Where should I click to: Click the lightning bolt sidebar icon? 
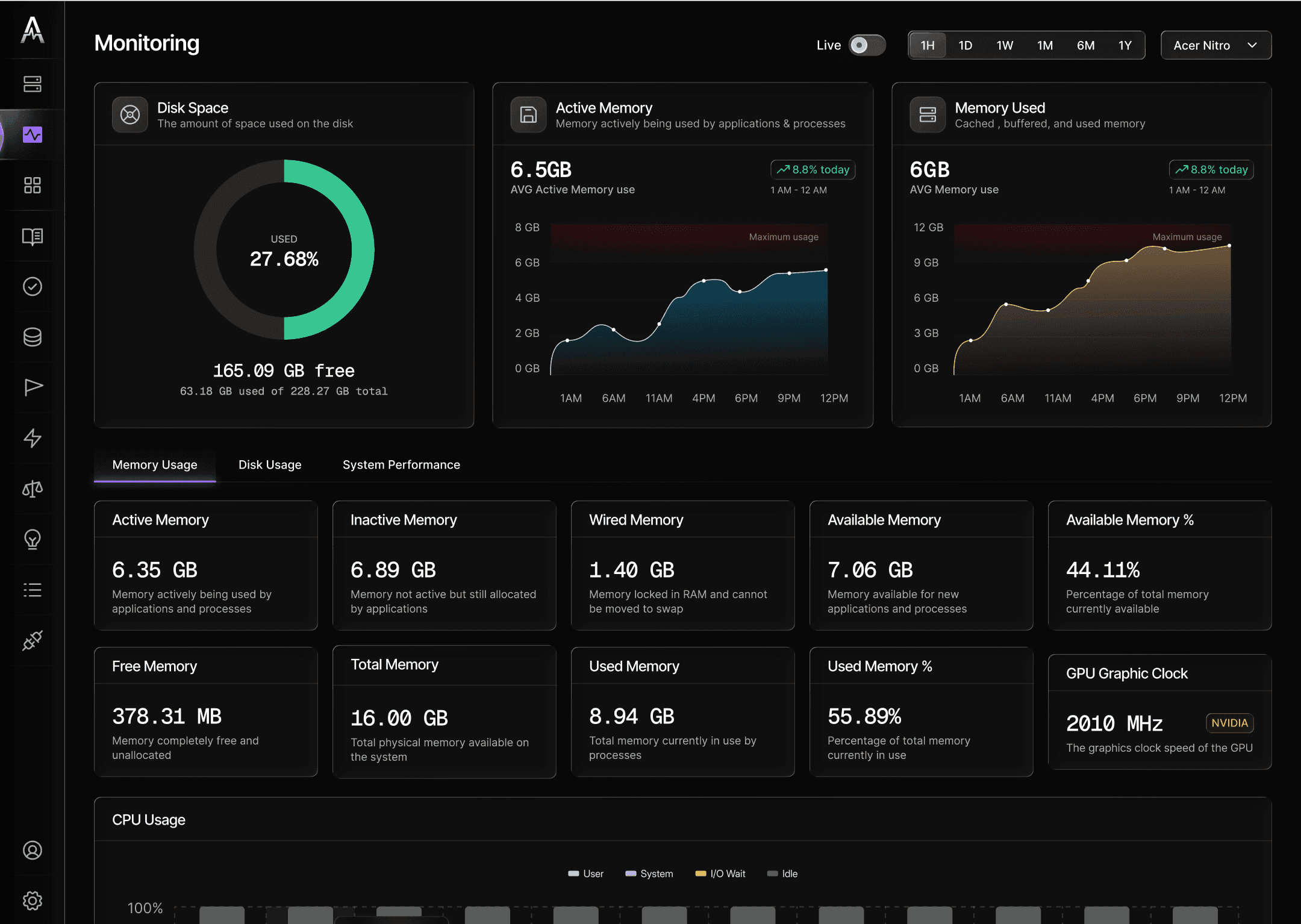click(x=33, y=438)
